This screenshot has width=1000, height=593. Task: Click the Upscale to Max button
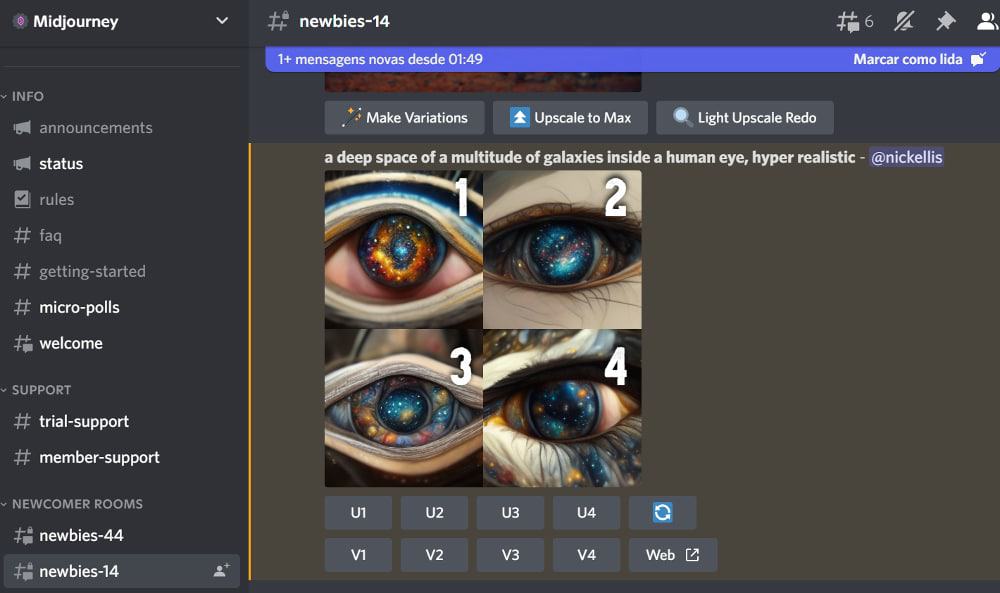tap(570, 117)
